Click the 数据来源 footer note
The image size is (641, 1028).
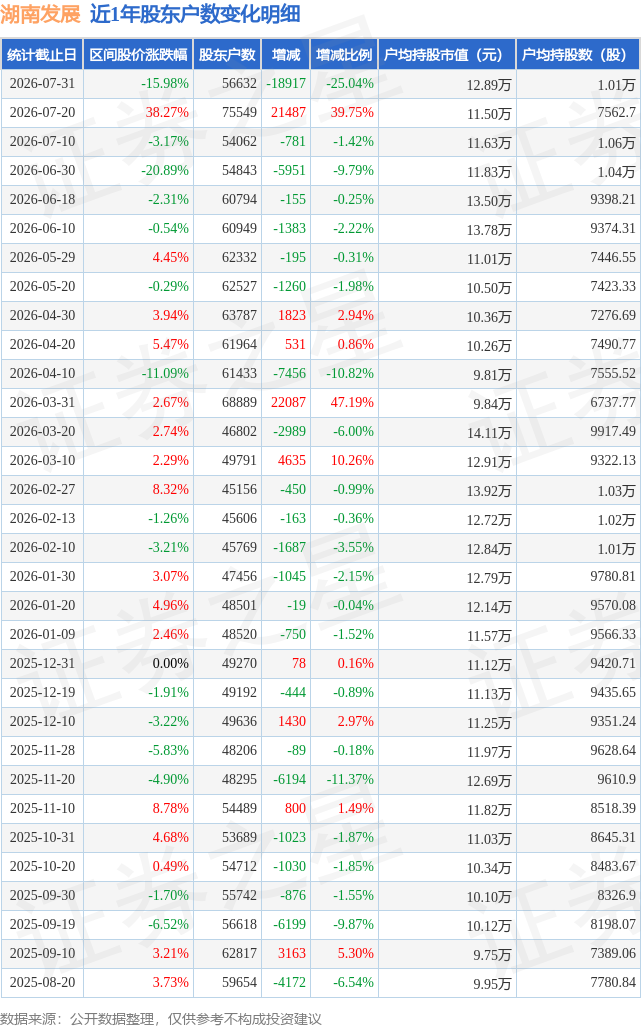(161, 1019)
